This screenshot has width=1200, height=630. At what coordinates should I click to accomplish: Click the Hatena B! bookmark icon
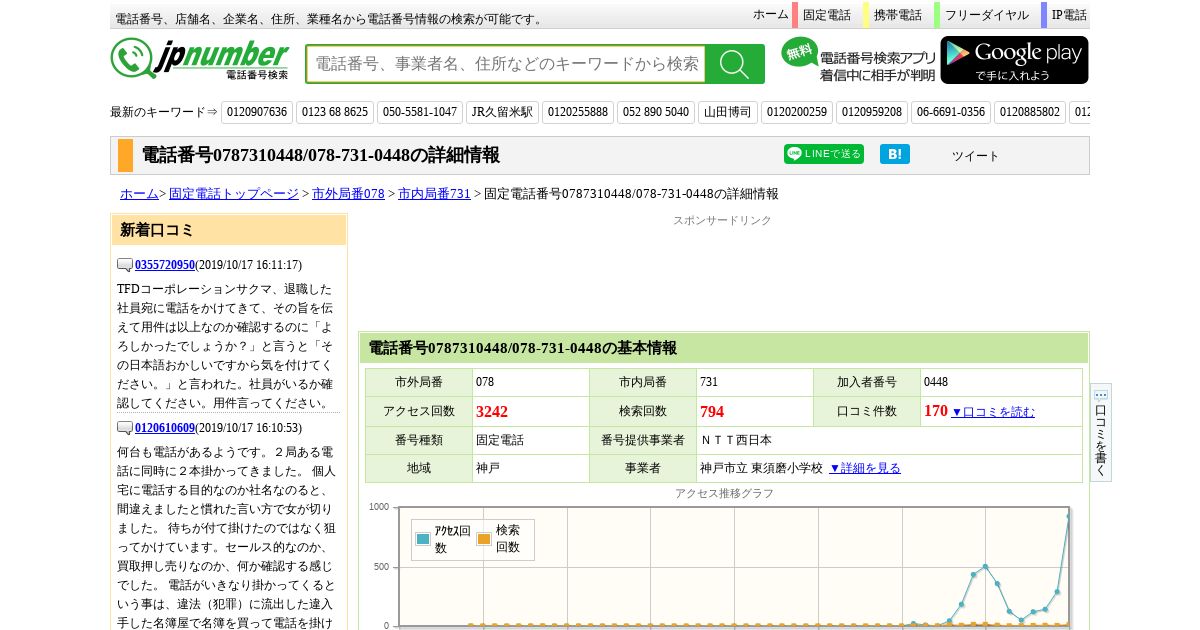[x=894, y=154]
